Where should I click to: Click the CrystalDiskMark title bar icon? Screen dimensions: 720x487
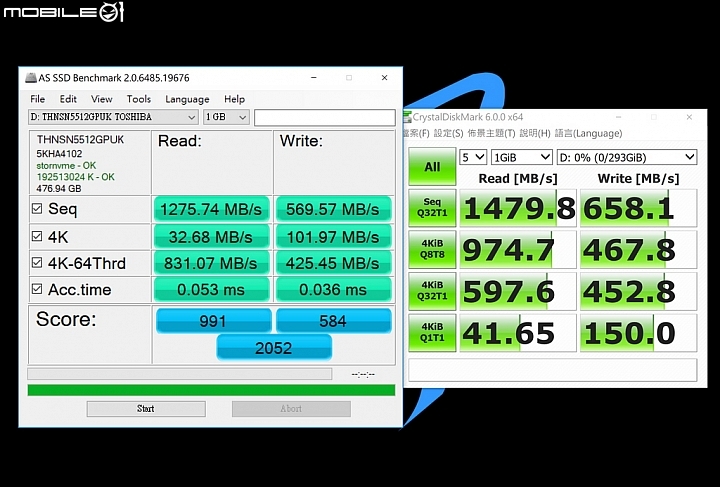point(407,117)
